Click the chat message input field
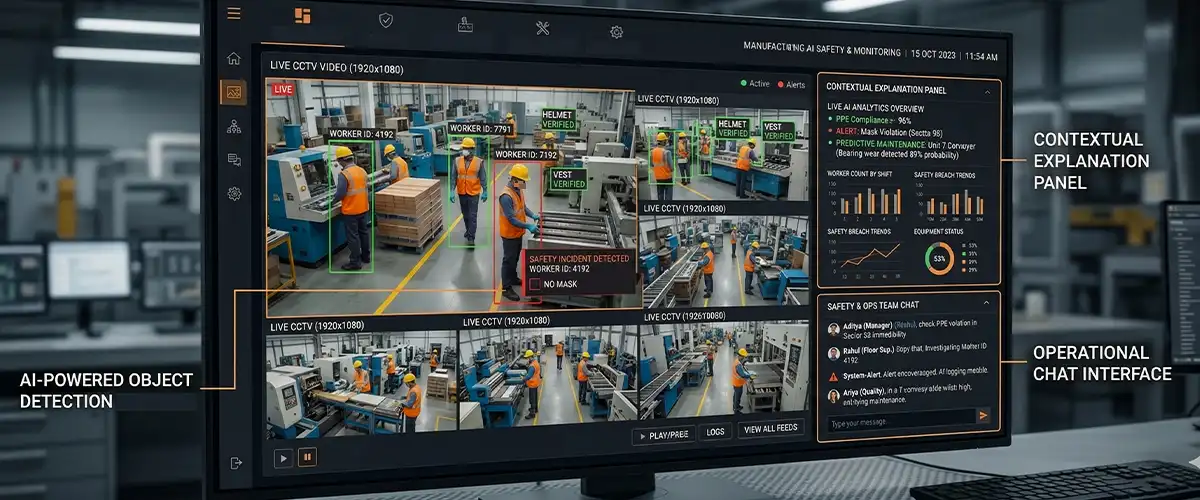The image size is (1200, 500). pyautogui.click(x=895, y=423)
